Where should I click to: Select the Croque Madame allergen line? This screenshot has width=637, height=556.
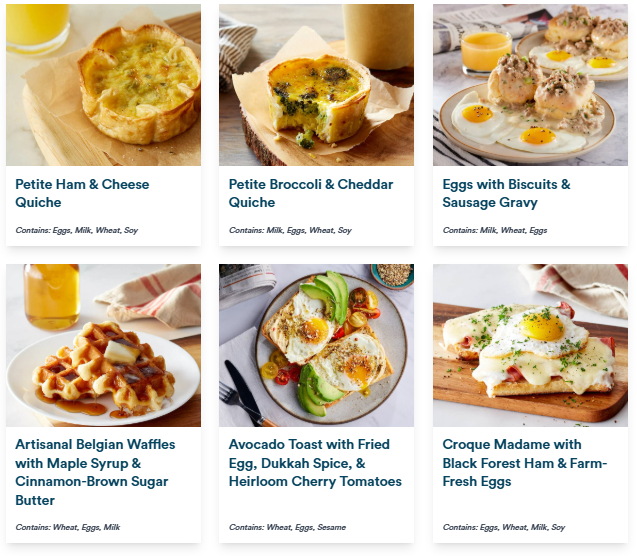click(504, 527)
